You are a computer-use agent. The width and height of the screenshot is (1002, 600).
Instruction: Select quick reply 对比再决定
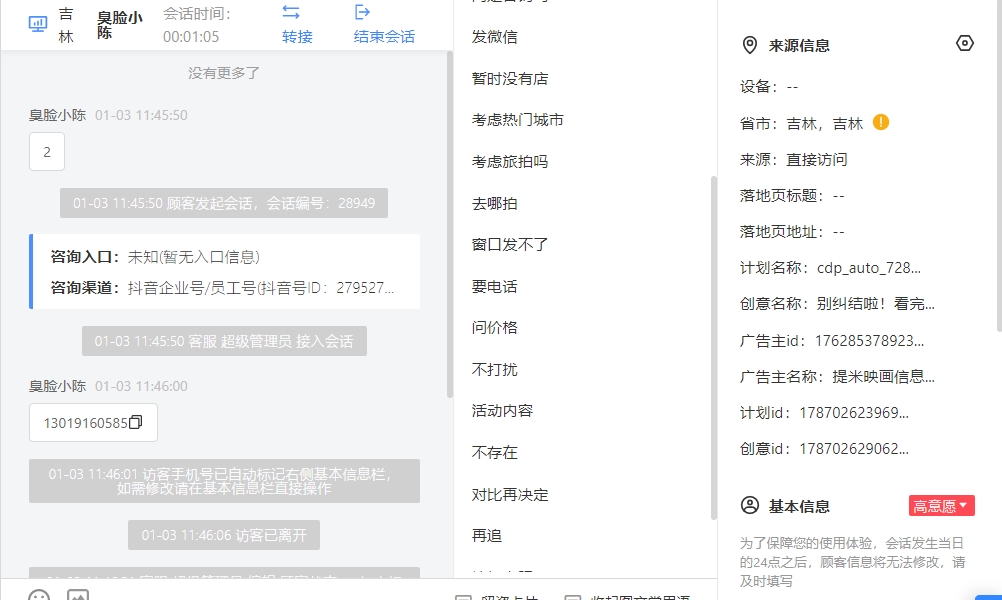click(510, 495)
